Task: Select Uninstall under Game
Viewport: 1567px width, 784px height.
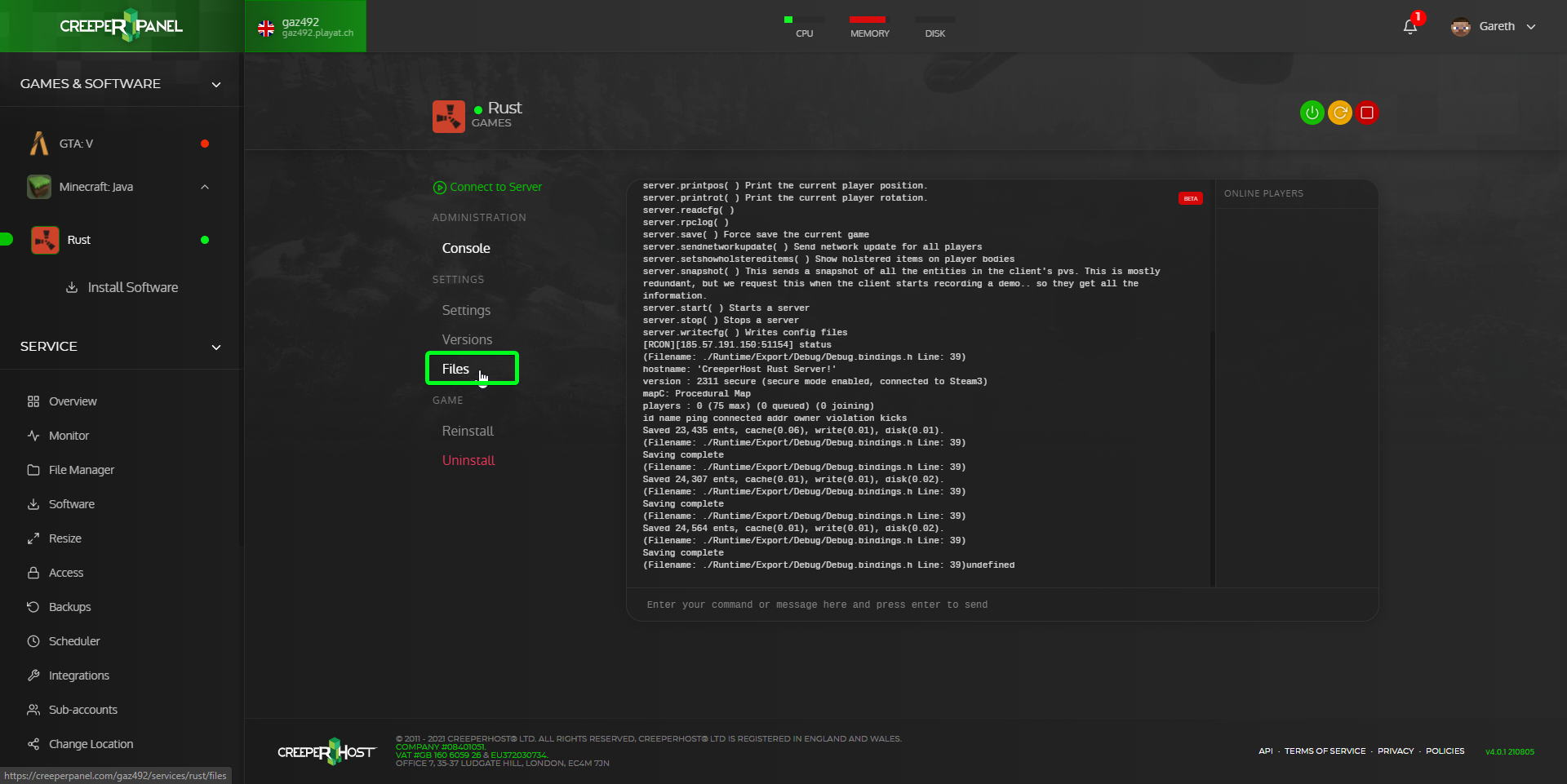Action: (x=468, y=460)
